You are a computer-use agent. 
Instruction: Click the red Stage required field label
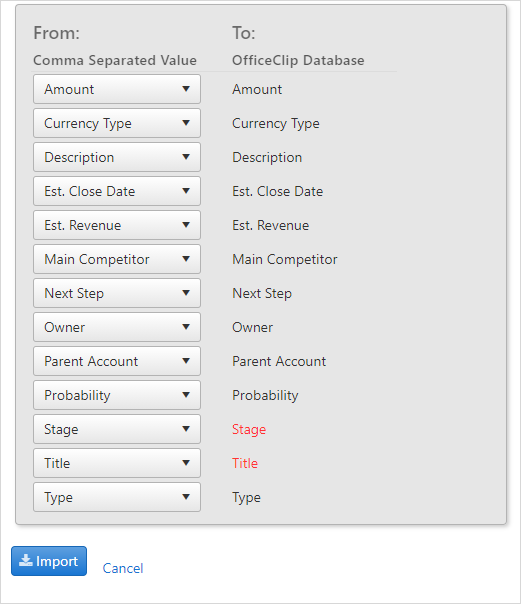click(x=249, y=429)
